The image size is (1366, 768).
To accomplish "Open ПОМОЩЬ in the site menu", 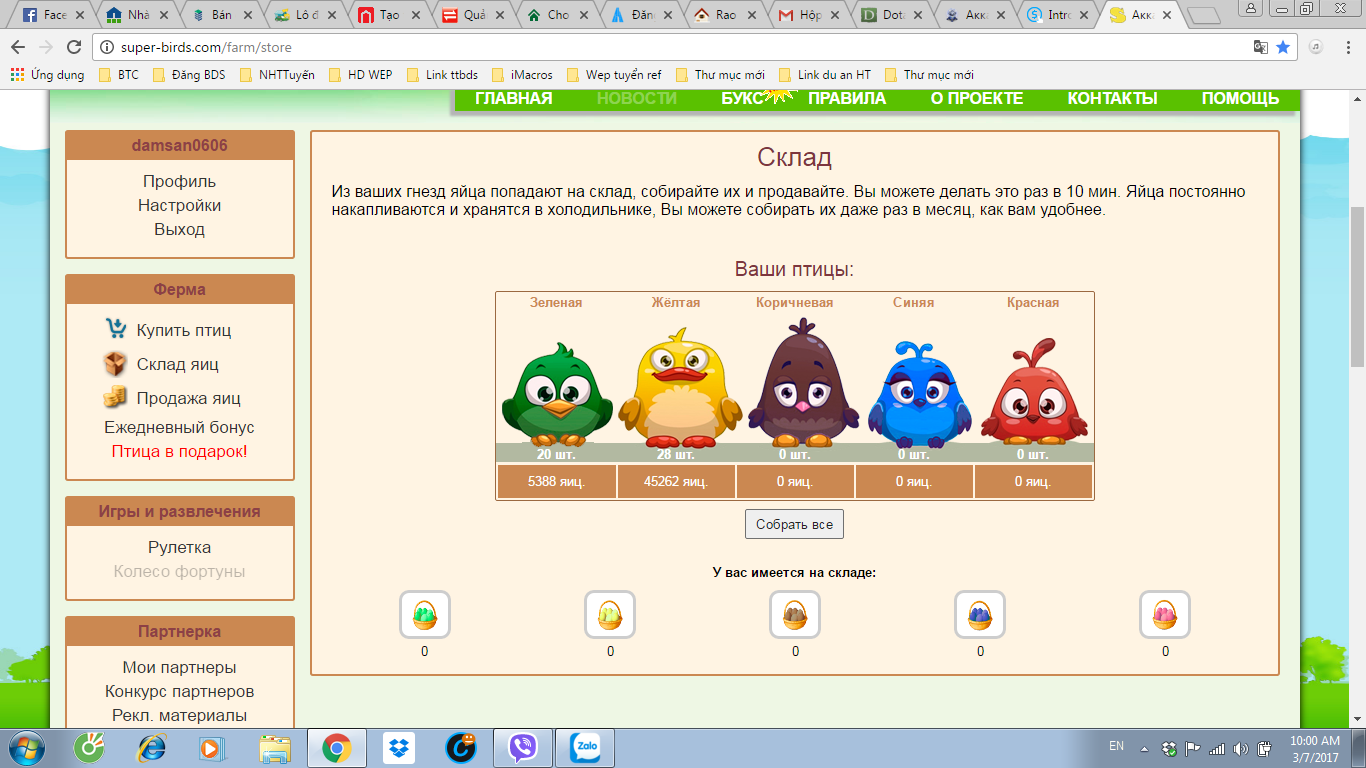I will pyautogui.click(x=1240, y=98).
